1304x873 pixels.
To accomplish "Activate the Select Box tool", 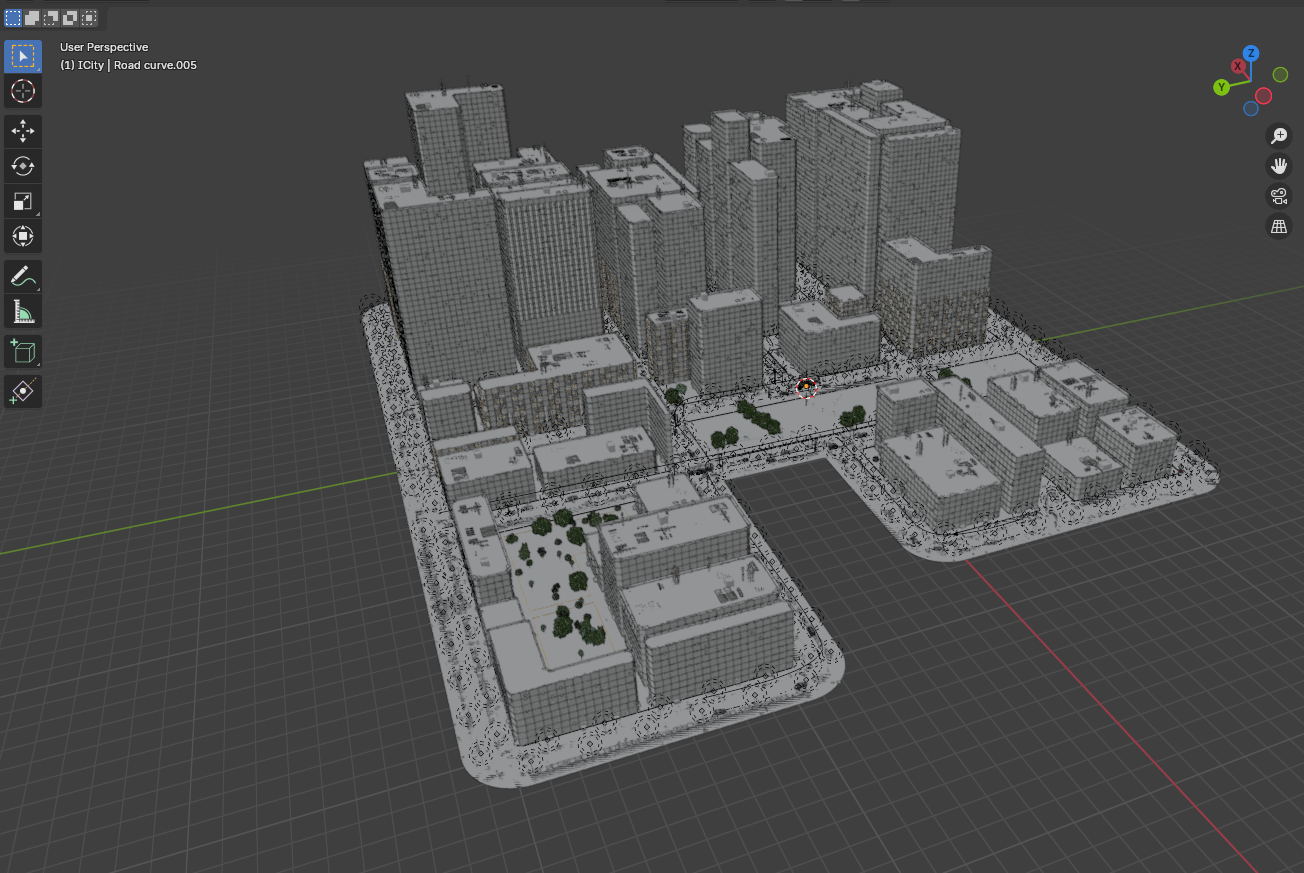I will point(23,55).
